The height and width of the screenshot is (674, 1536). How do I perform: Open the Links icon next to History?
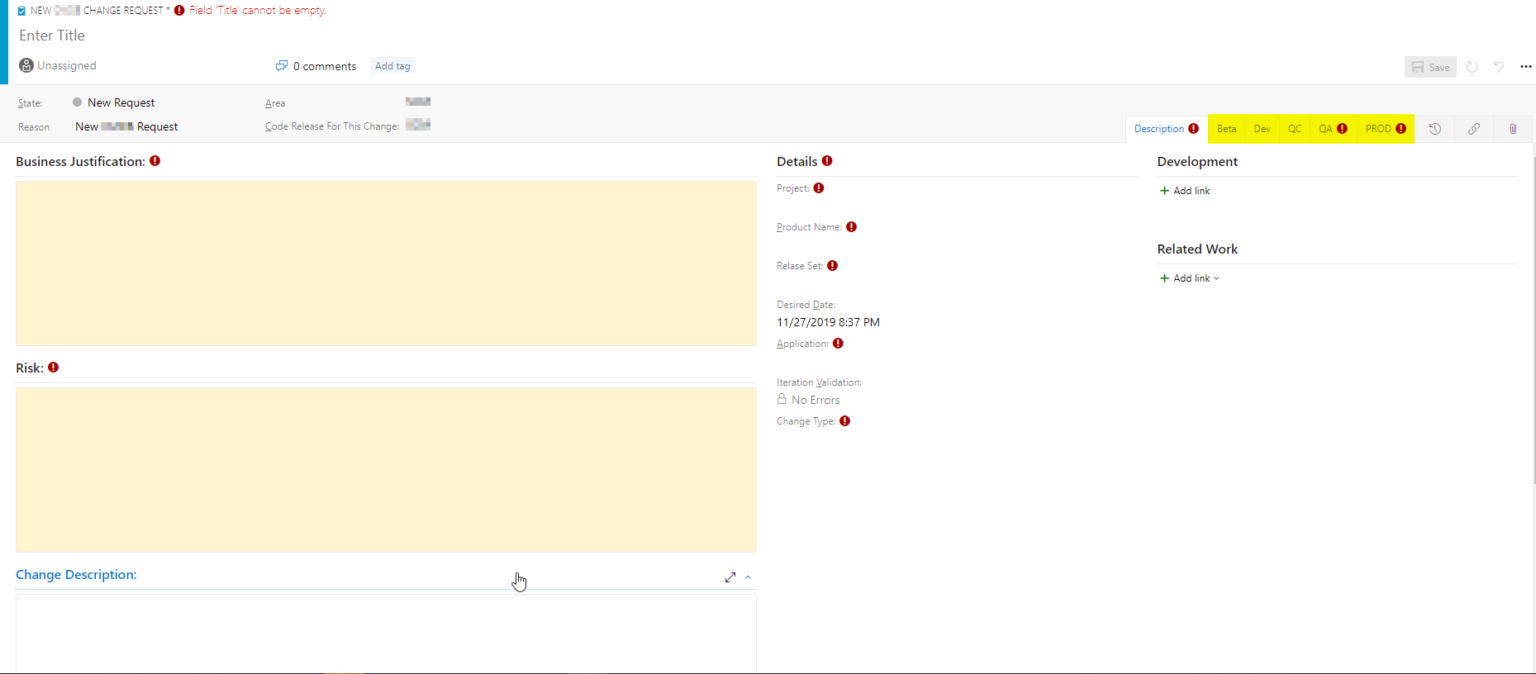[1473, 128]
